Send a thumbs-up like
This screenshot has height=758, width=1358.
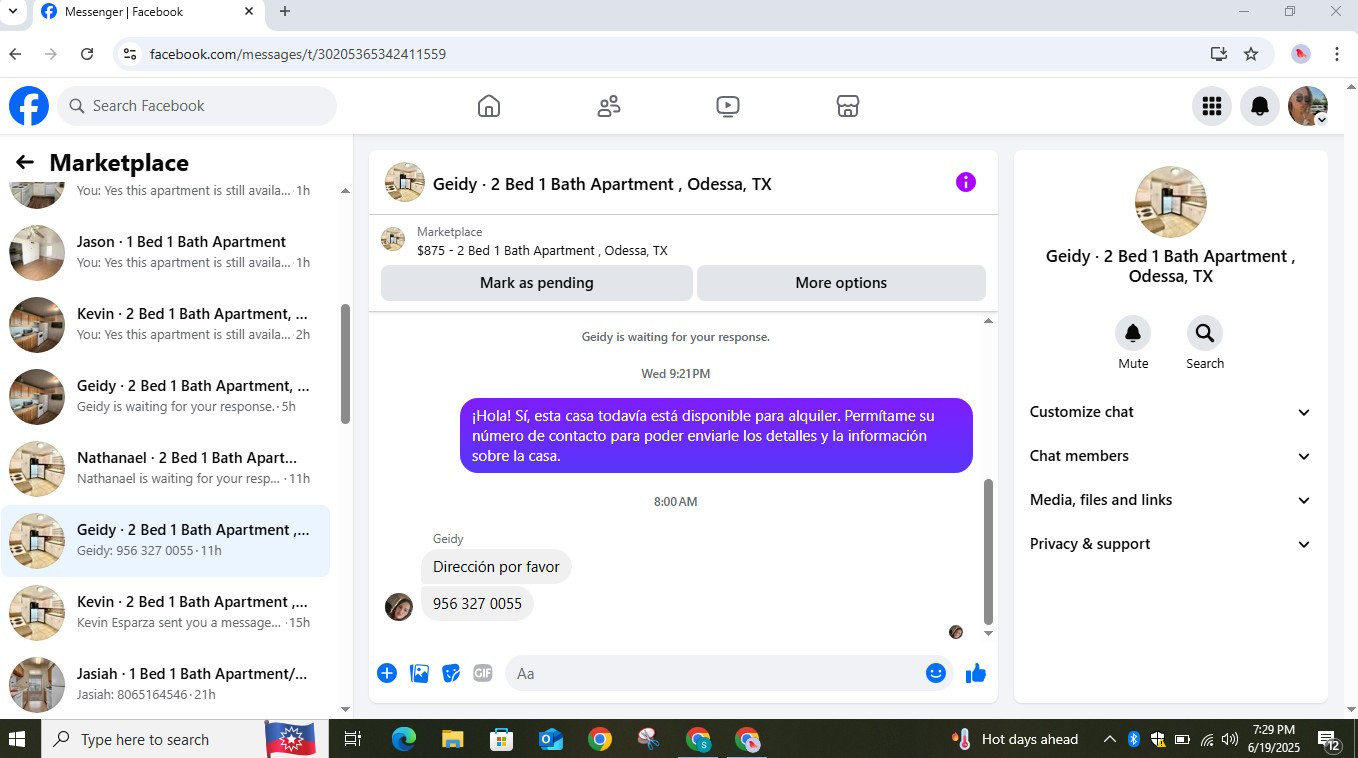[976, 673]
